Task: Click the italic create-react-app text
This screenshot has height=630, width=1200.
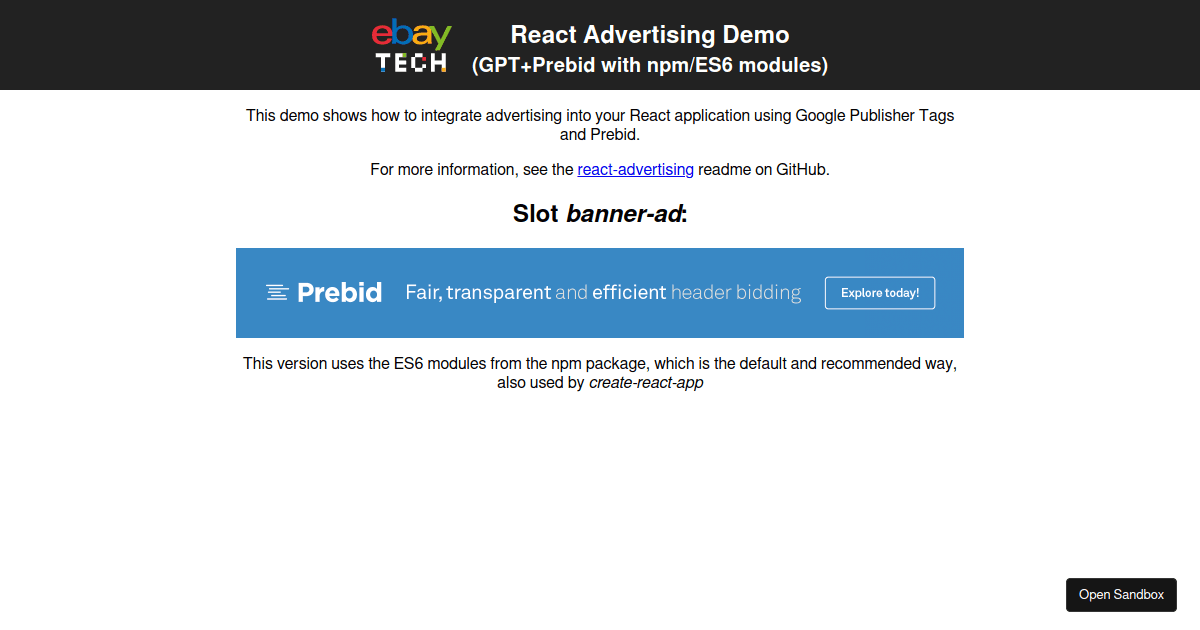Action: pos(646,382)
